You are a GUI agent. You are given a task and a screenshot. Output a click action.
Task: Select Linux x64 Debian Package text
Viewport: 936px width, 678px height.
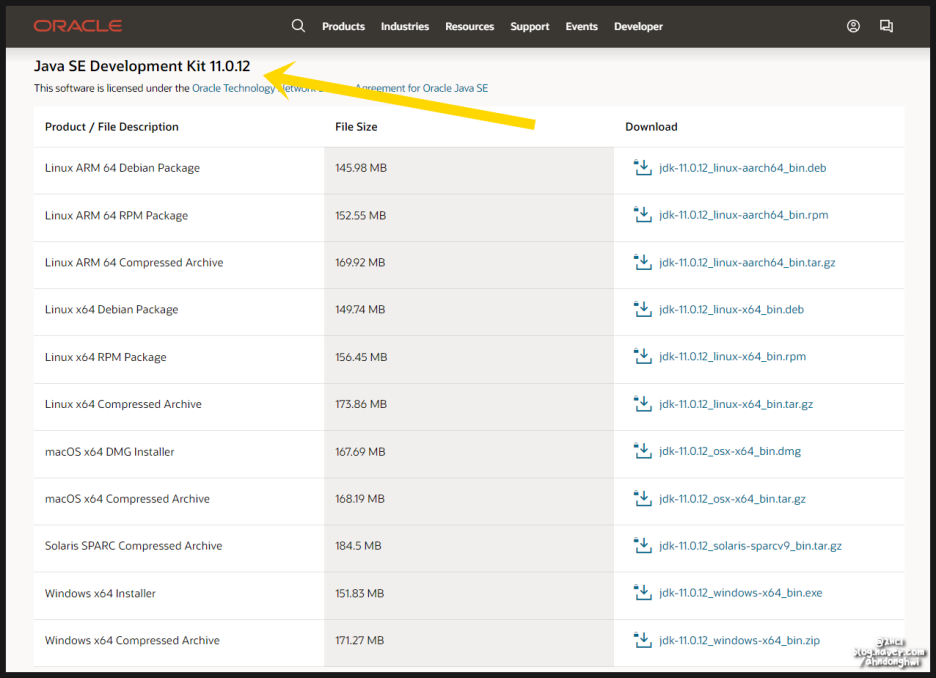[x=112, y=310]
